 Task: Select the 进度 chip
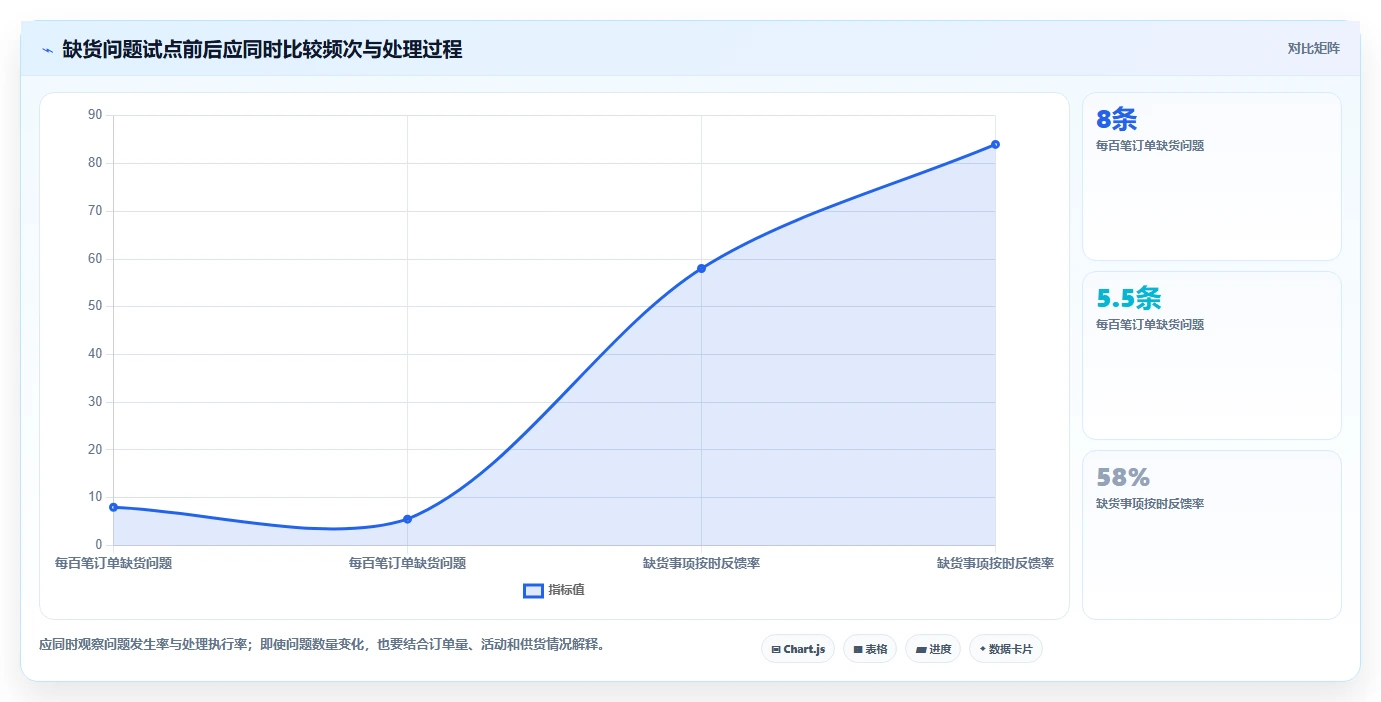(933, 649)
